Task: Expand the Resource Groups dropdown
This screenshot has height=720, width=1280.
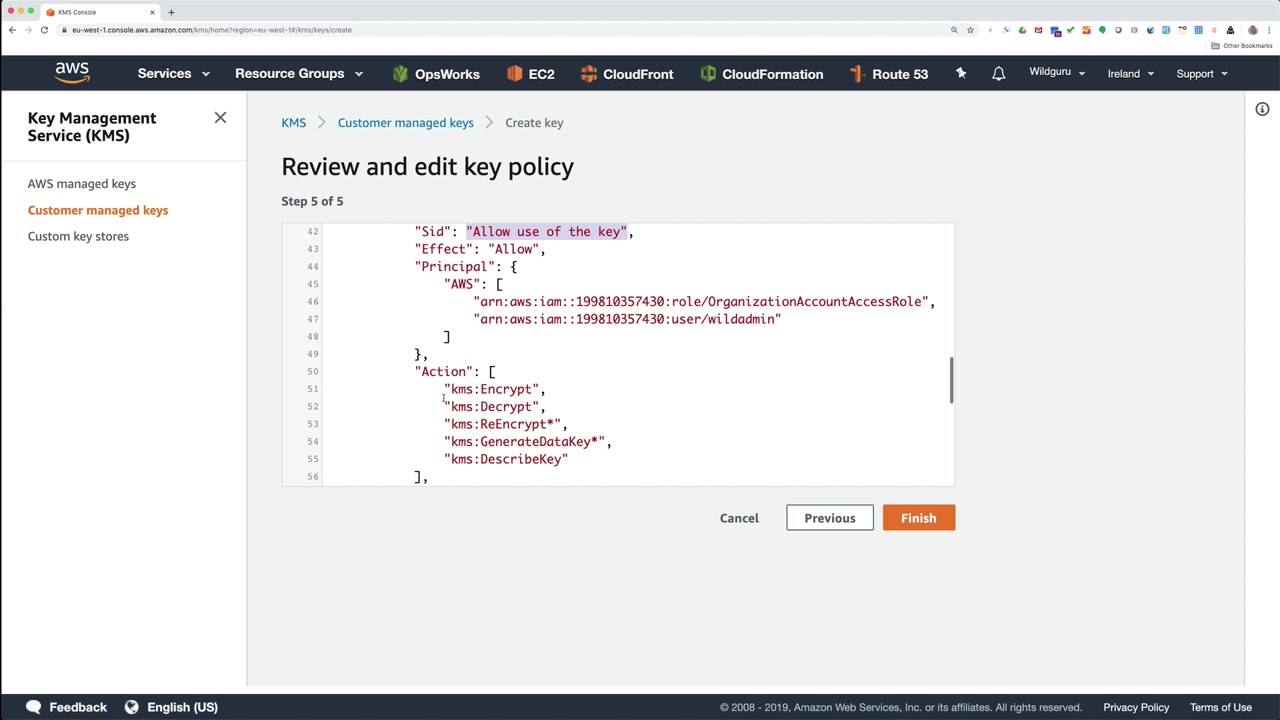Action: [298, 74]
